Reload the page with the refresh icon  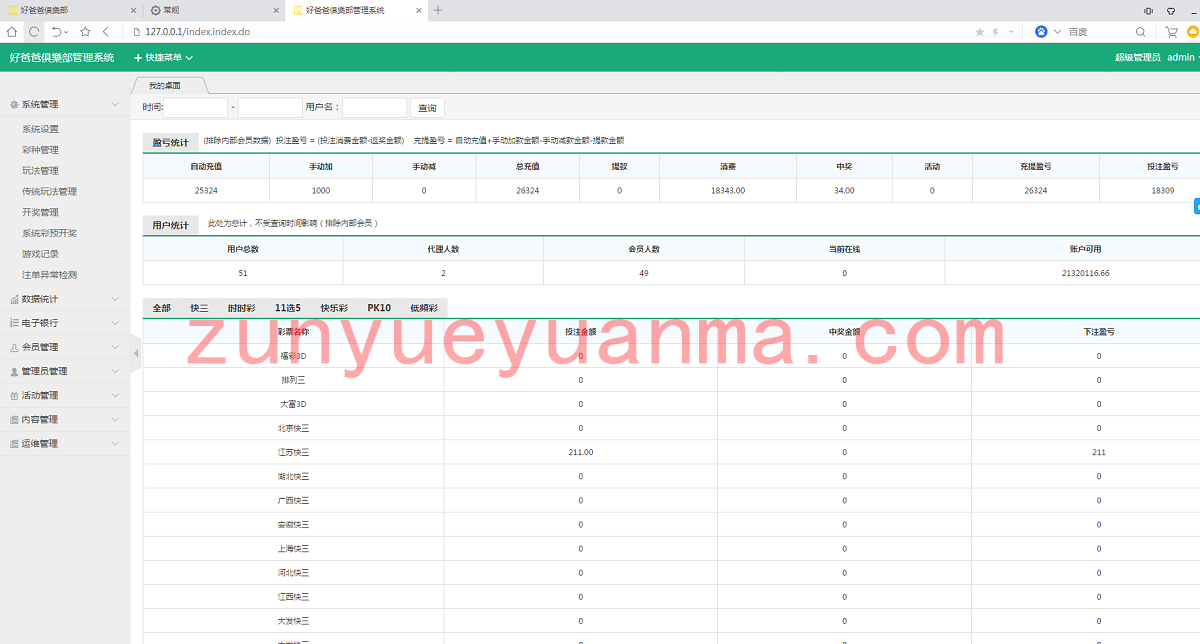coord(34,32)
